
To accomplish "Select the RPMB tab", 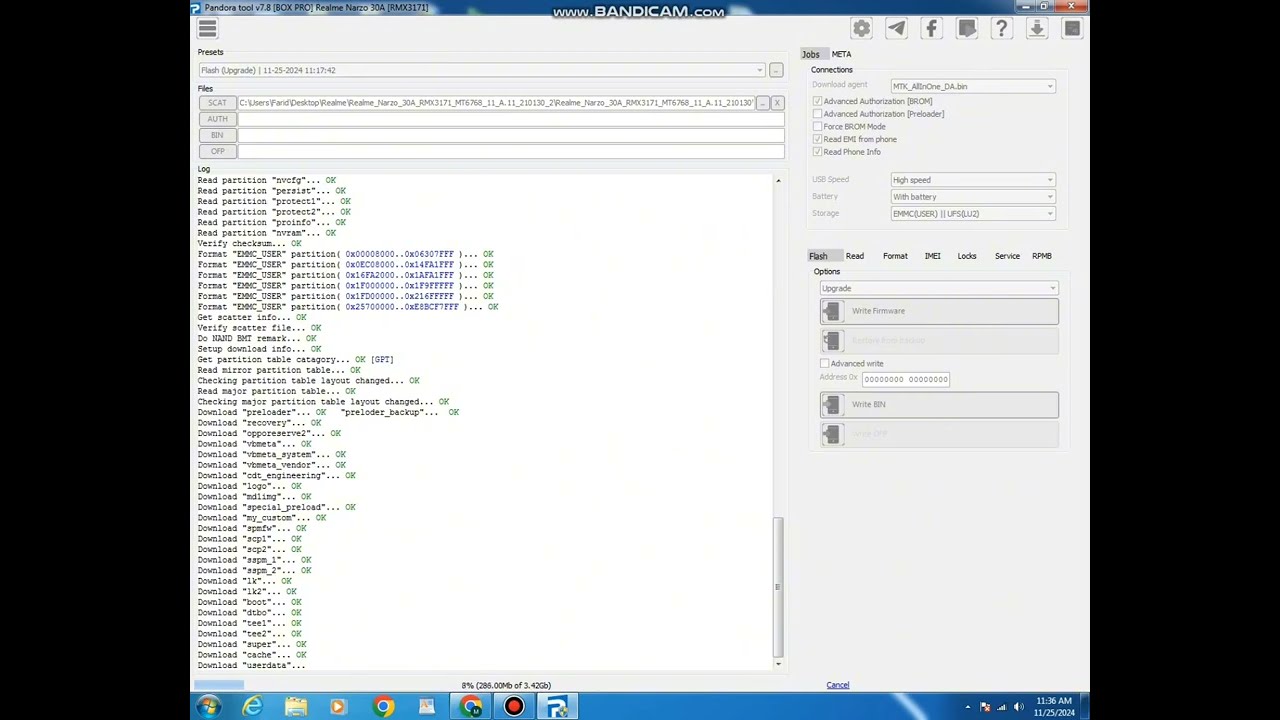I will point(1042,256).
